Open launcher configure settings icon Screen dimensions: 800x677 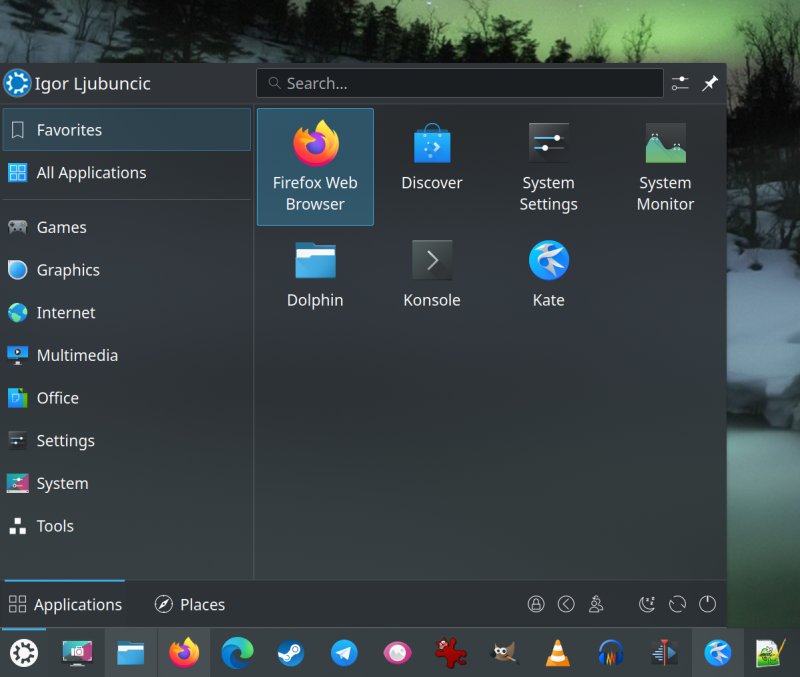click(681, 84)
